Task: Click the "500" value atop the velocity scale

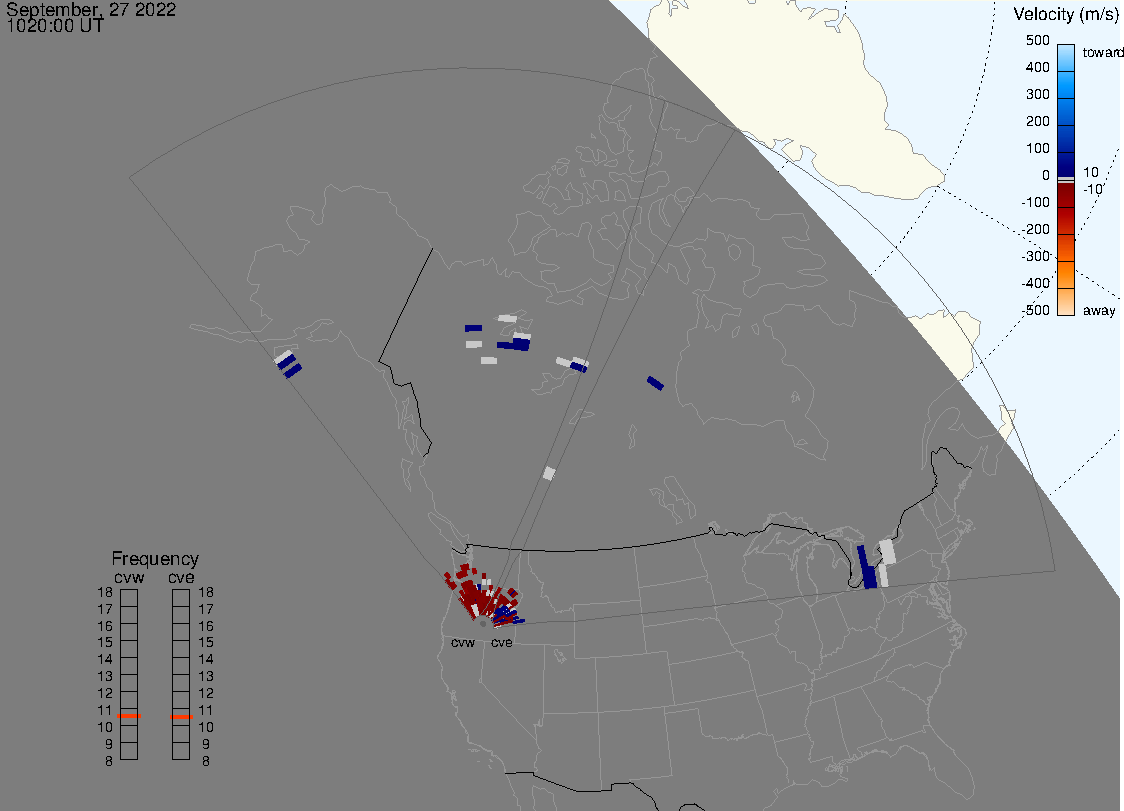Action: pyautogui.click(x=1037, y=40)
